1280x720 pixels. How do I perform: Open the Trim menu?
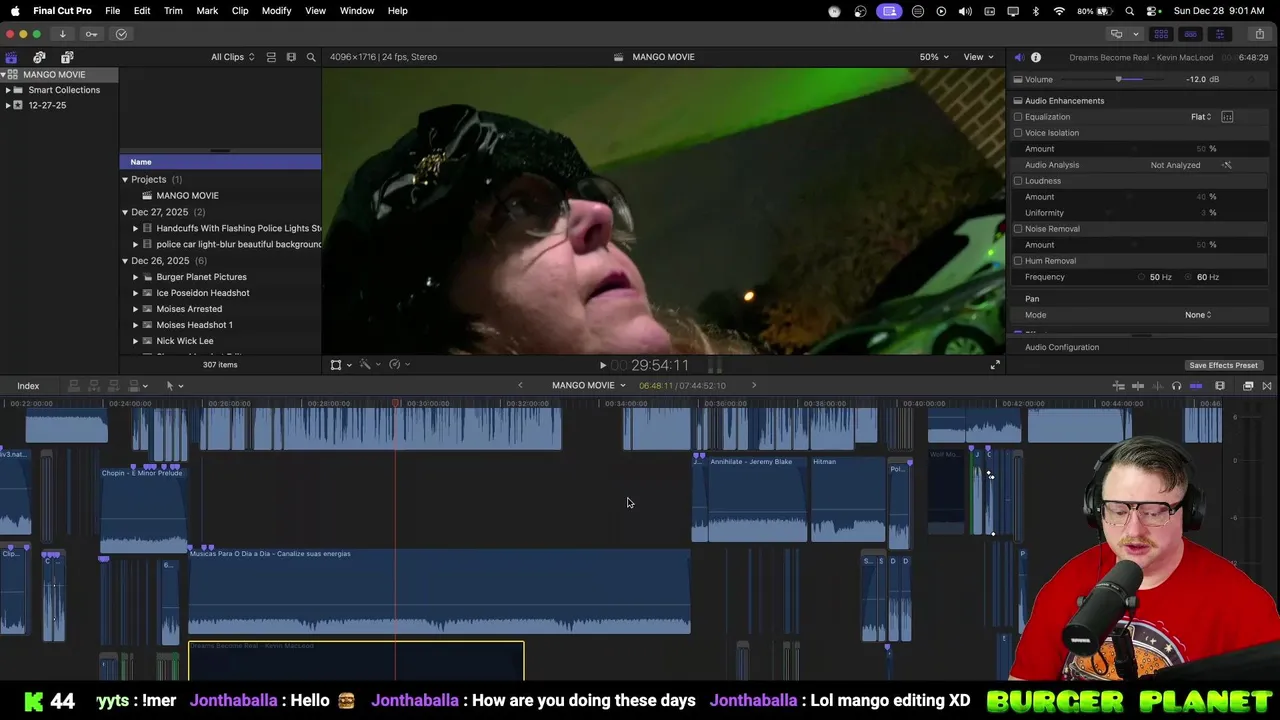tap(173, 11)
